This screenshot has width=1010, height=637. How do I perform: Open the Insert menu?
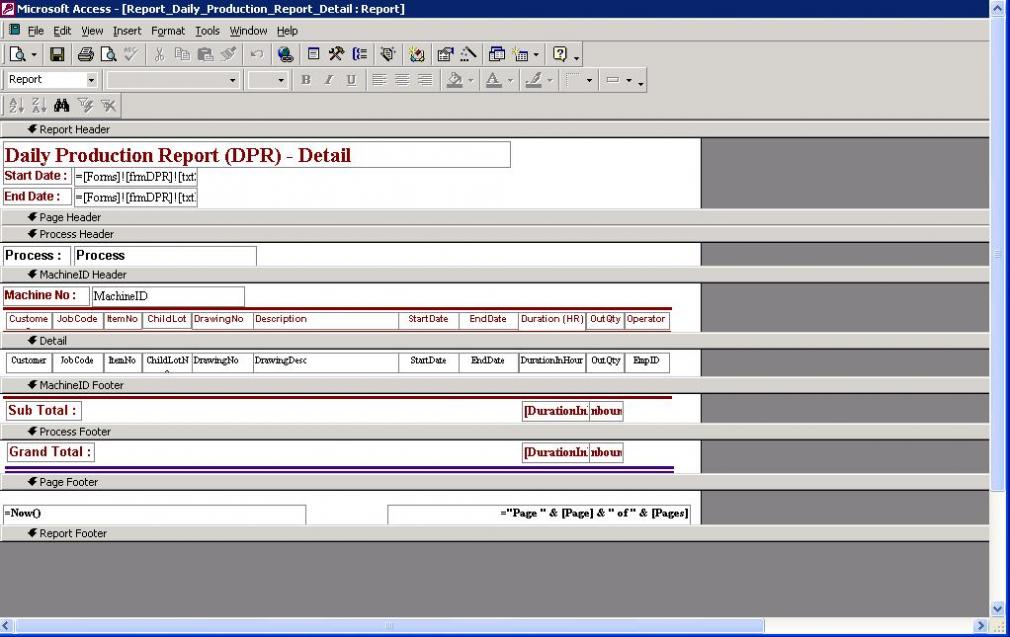pyautogui.click(x=127, y=31)
